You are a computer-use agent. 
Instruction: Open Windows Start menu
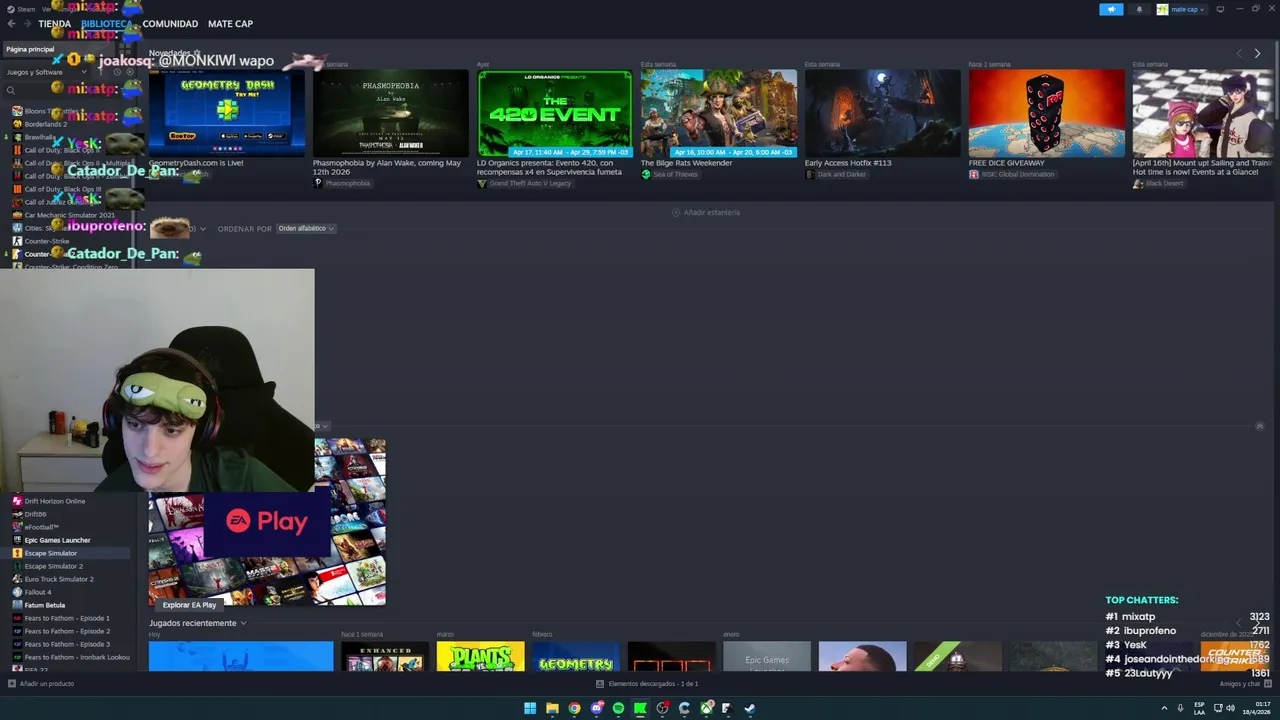point(530,708)
